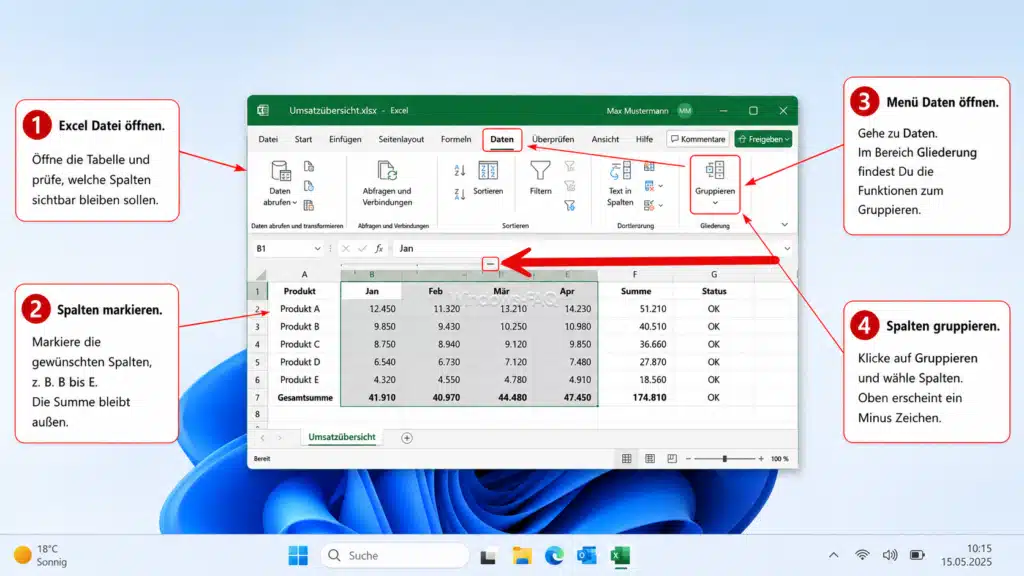
Task: Click the clear filter icon beside Filtern
Action: (x=569, y=167)
